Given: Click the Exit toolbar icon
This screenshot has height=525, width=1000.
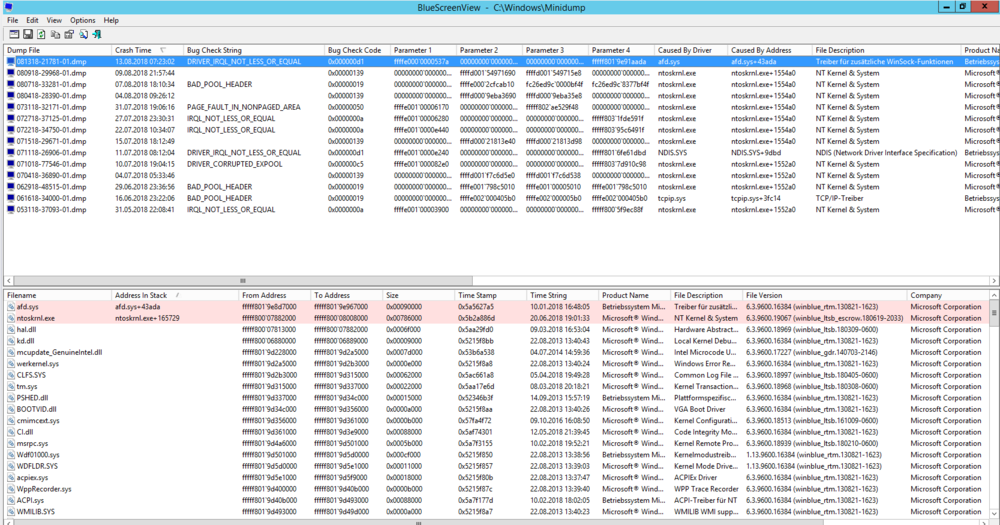Looking at the screenshot, I should pos(97,34).
